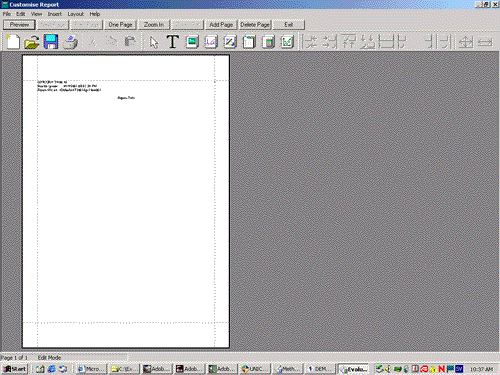Insert a picture with the image icon

pos(192,42)
